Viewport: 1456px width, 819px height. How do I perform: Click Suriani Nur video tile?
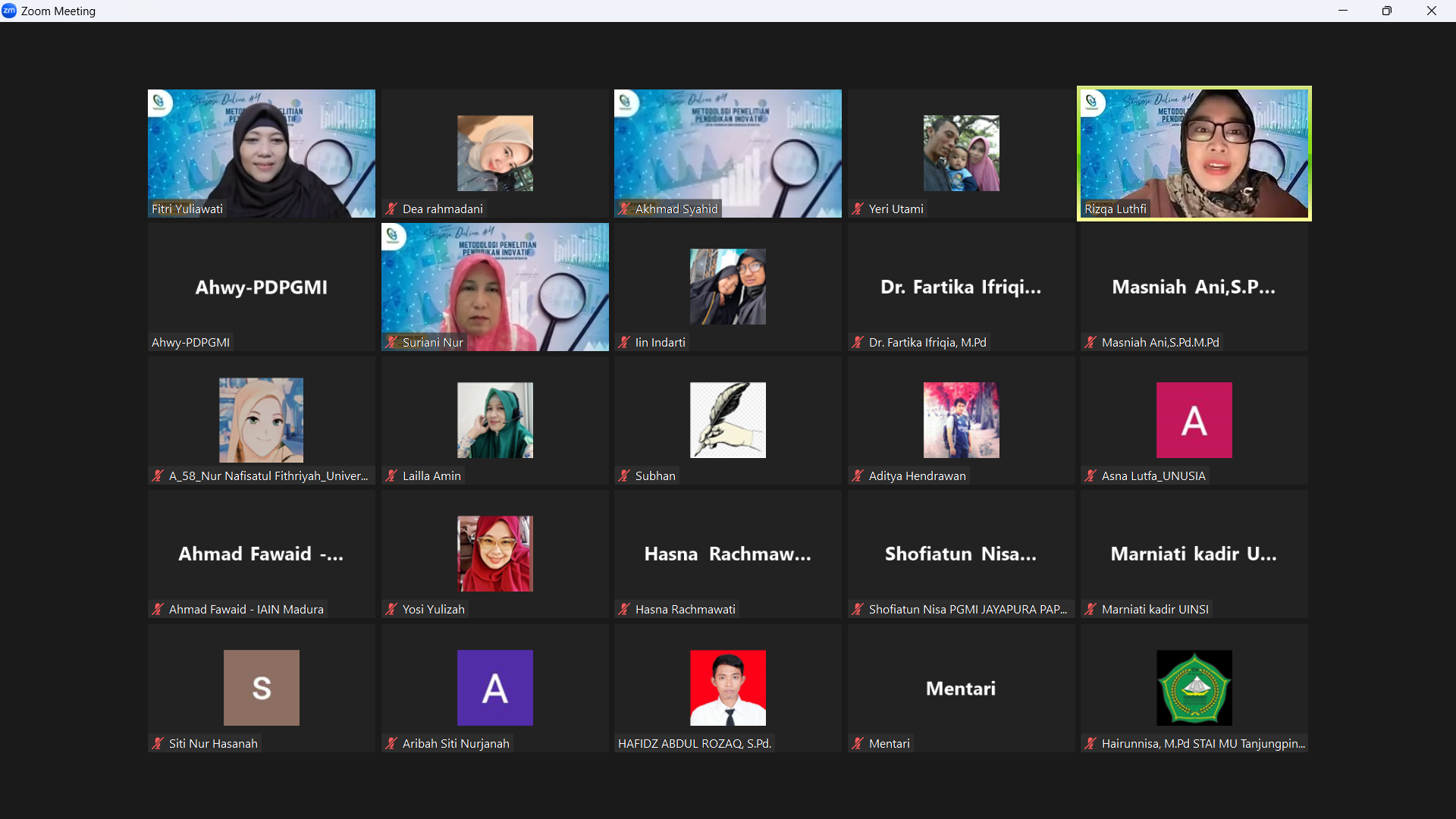coord(494,287)
